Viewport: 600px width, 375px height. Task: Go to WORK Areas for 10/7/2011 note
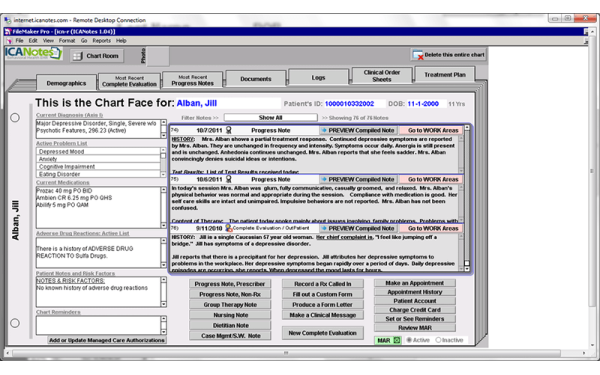click(430, 130)
